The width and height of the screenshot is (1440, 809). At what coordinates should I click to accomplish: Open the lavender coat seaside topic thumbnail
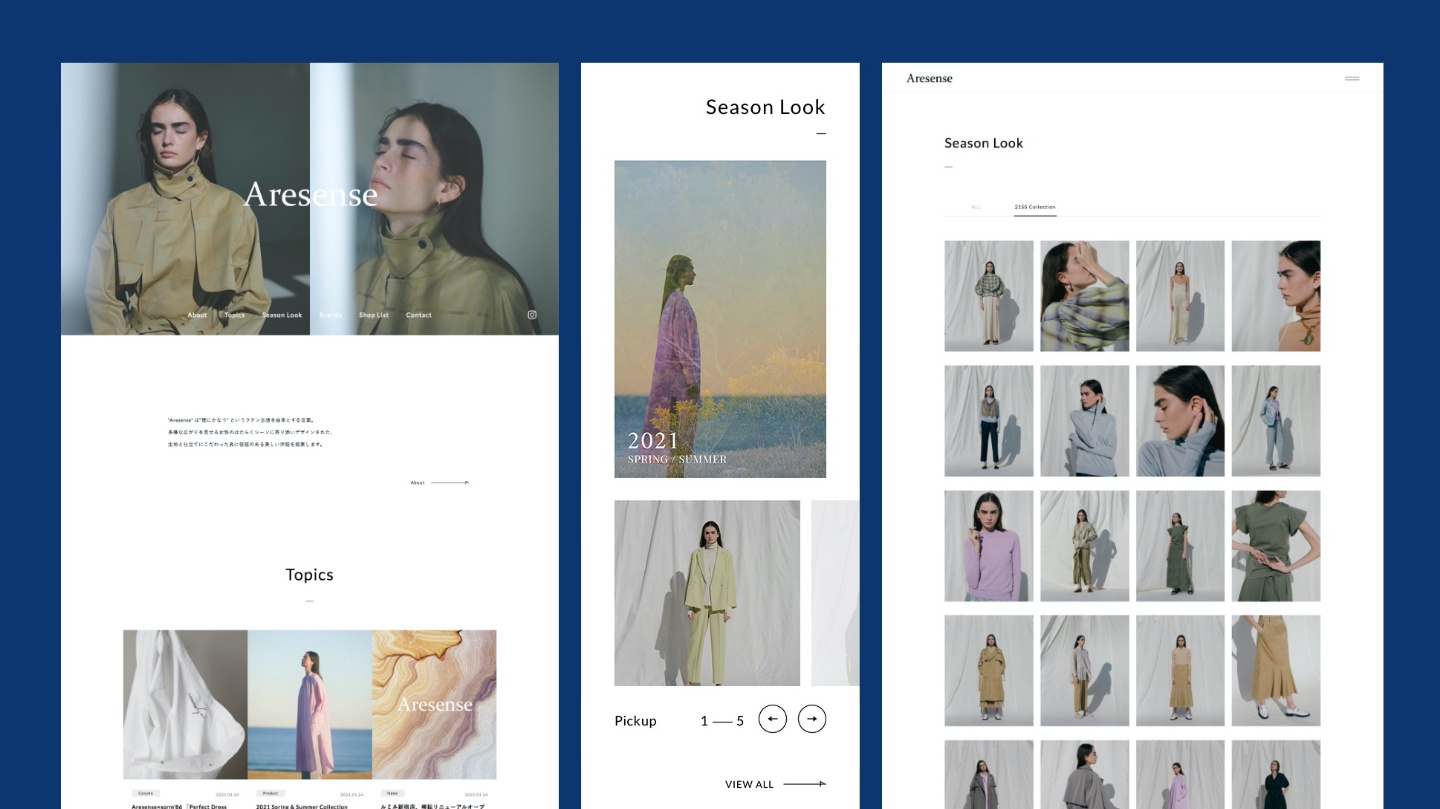click(310, 704)
